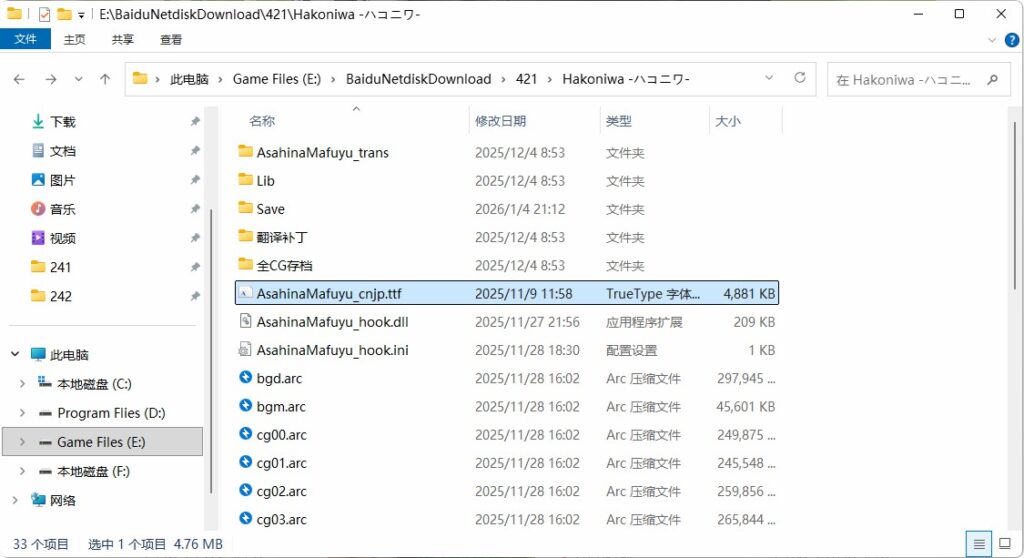1024x558 pixels.
Task: Select the 翻译补丁 folder icon
Action: 246,236
